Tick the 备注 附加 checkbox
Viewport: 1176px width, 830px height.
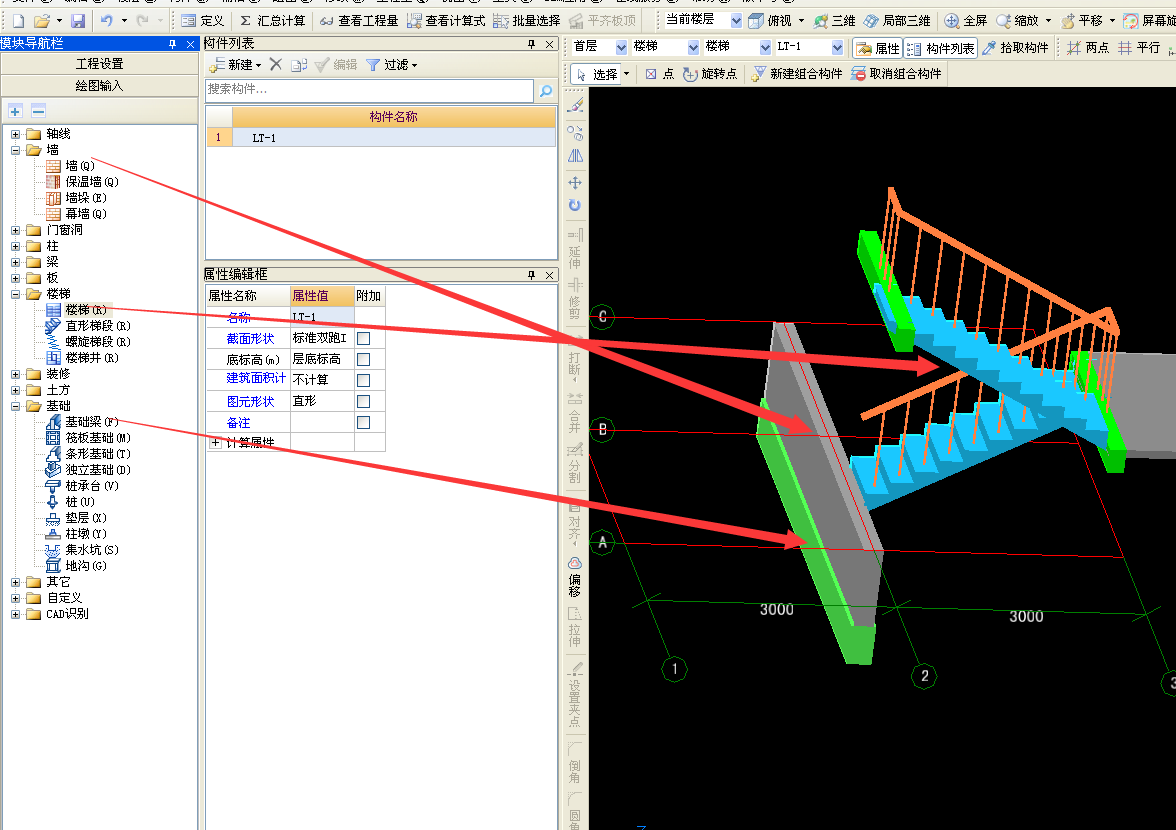click(364, 422)
